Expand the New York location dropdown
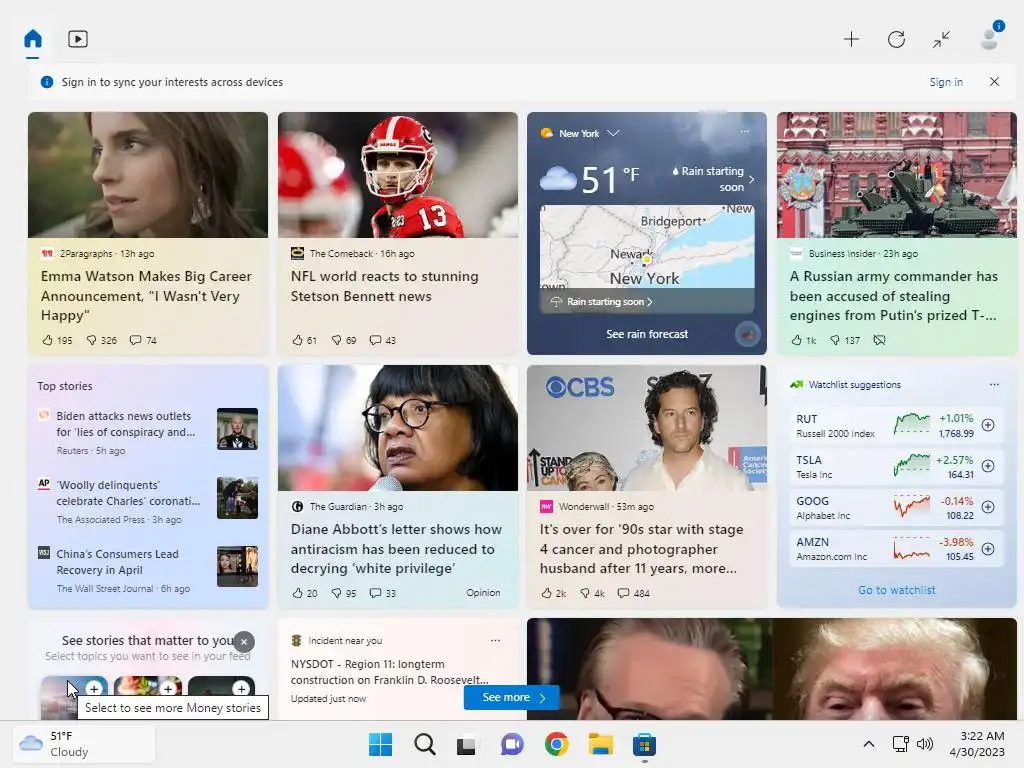The width and height of the screenshot is (1024, 768). tap(613, 133)
